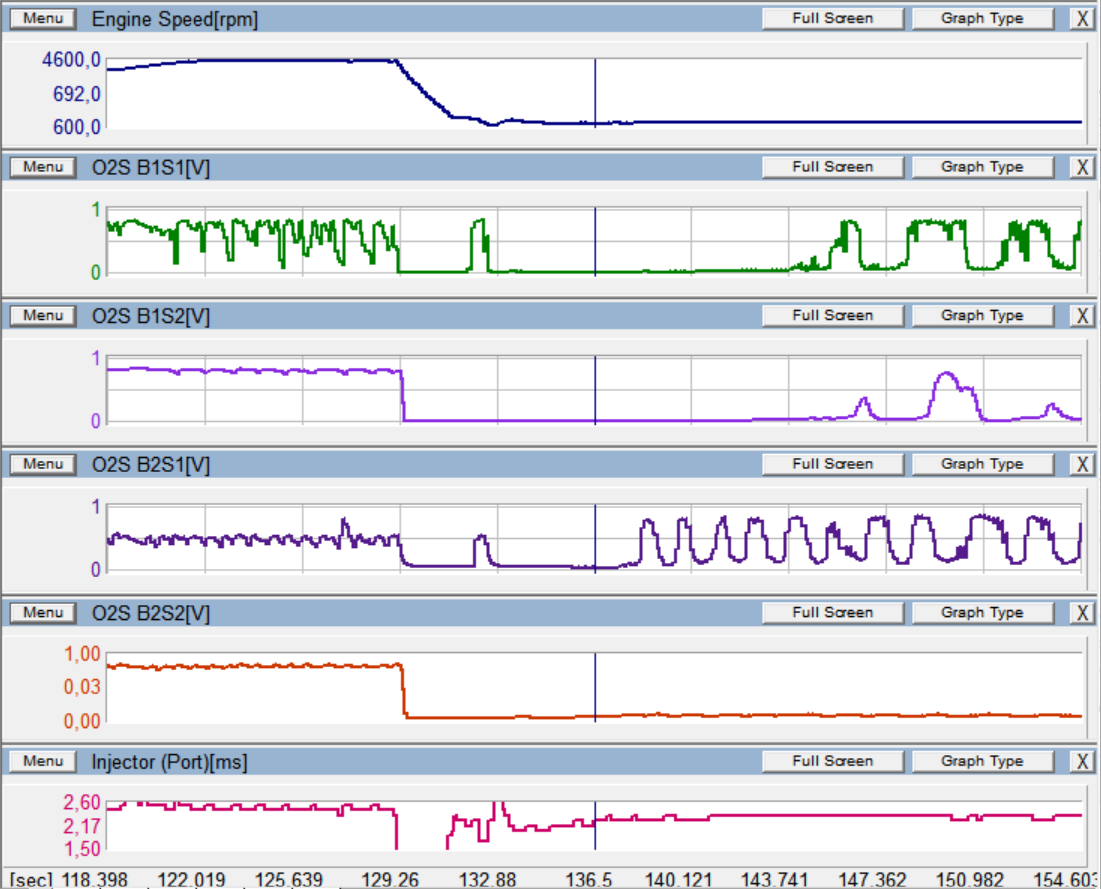The width and height of the screenshot is (1101, 889).
Task: View Injector (Port) graph in Full Screen
Action: (x=832, y=761)
